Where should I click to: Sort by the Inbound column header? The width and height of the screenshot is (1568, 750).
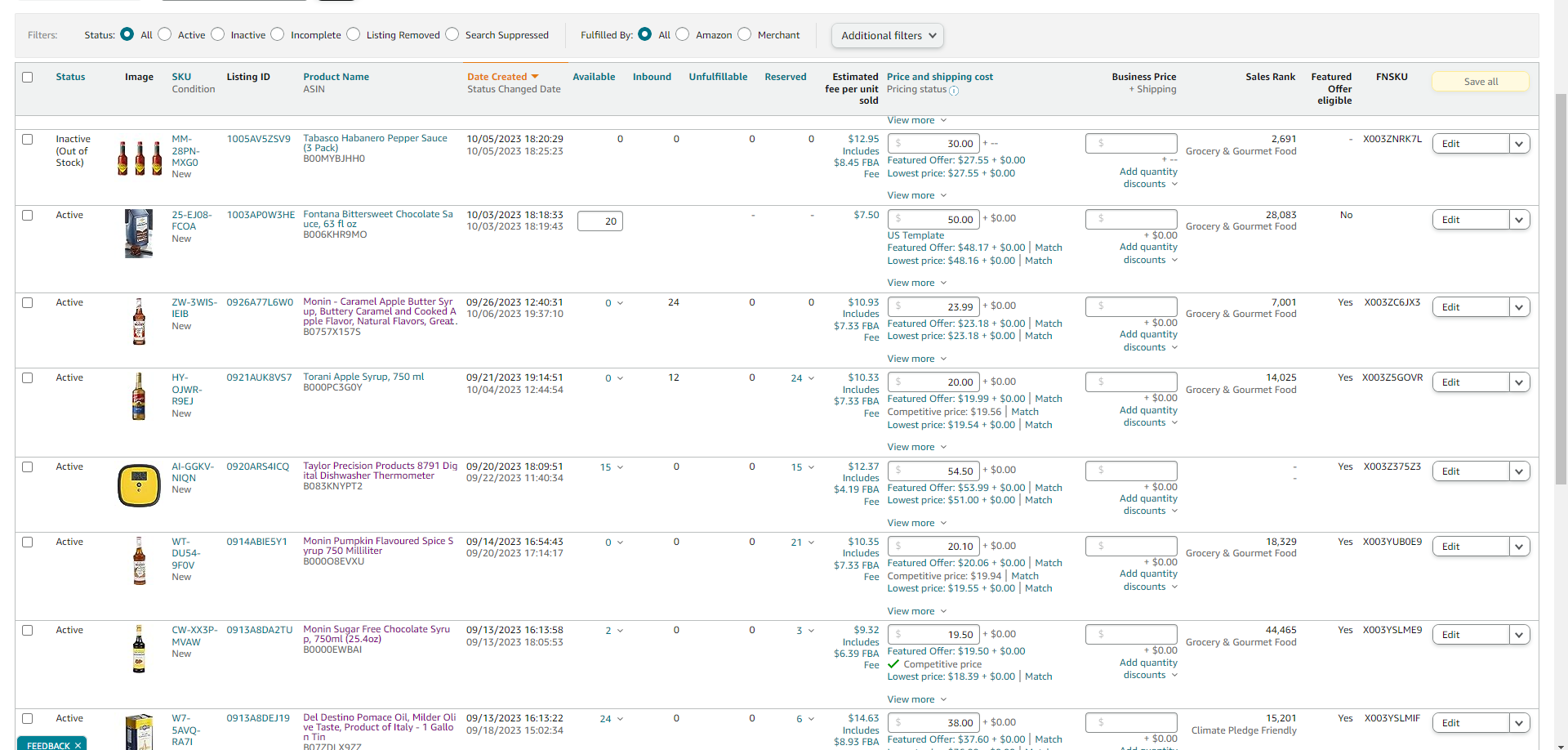[652, 77]
